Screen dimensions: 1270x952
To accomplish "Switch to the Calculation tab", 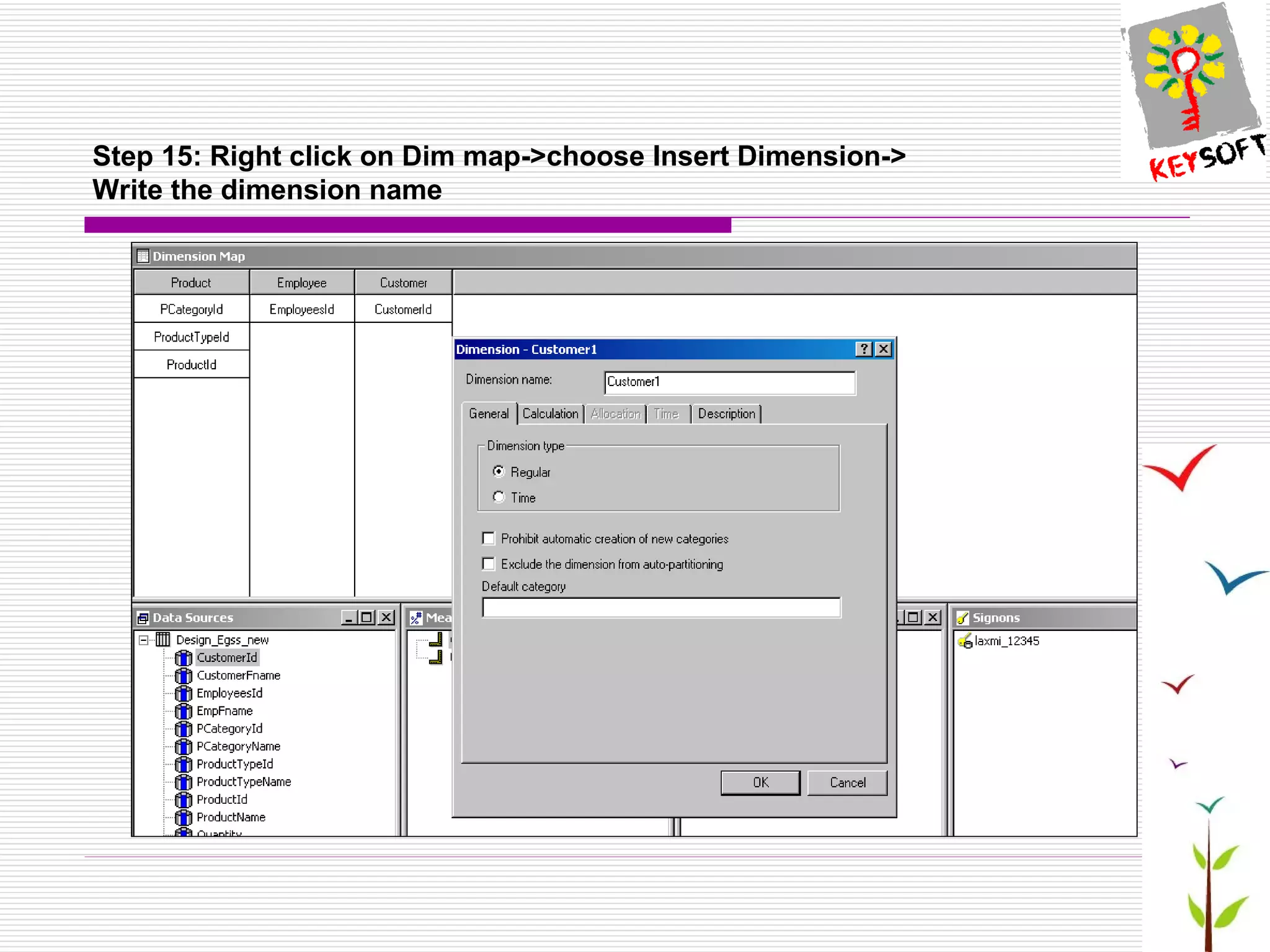I will point(550,413).
